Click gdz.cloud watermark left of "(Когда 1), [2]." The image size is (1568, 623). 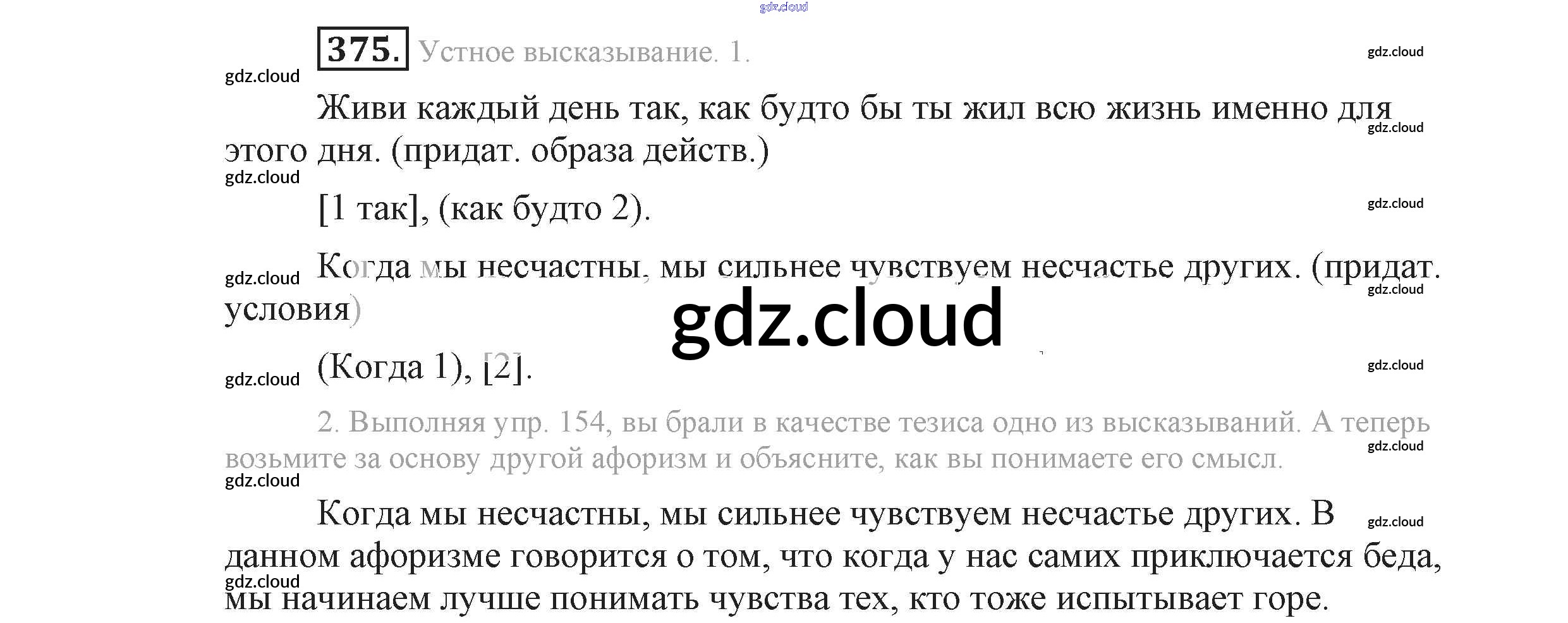coord(262,379)
